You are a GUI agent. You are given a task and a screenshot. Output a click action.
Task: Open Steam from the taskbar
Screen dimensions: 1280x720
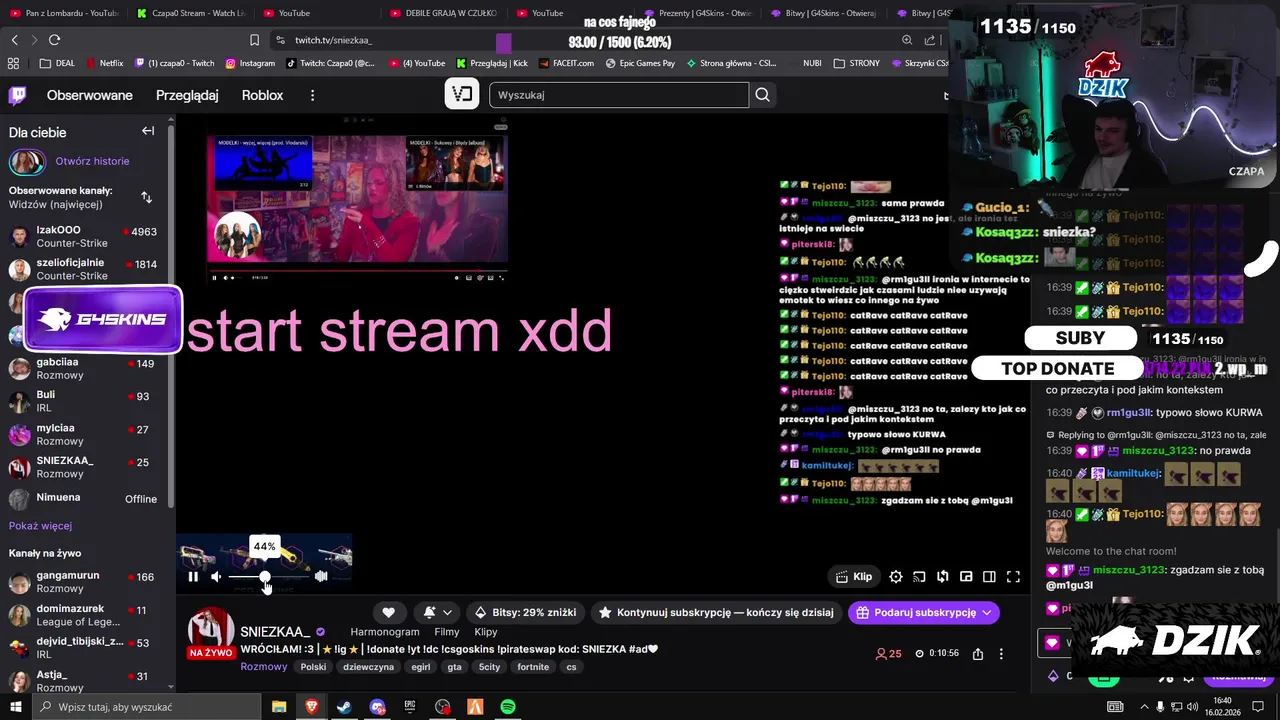344,707
